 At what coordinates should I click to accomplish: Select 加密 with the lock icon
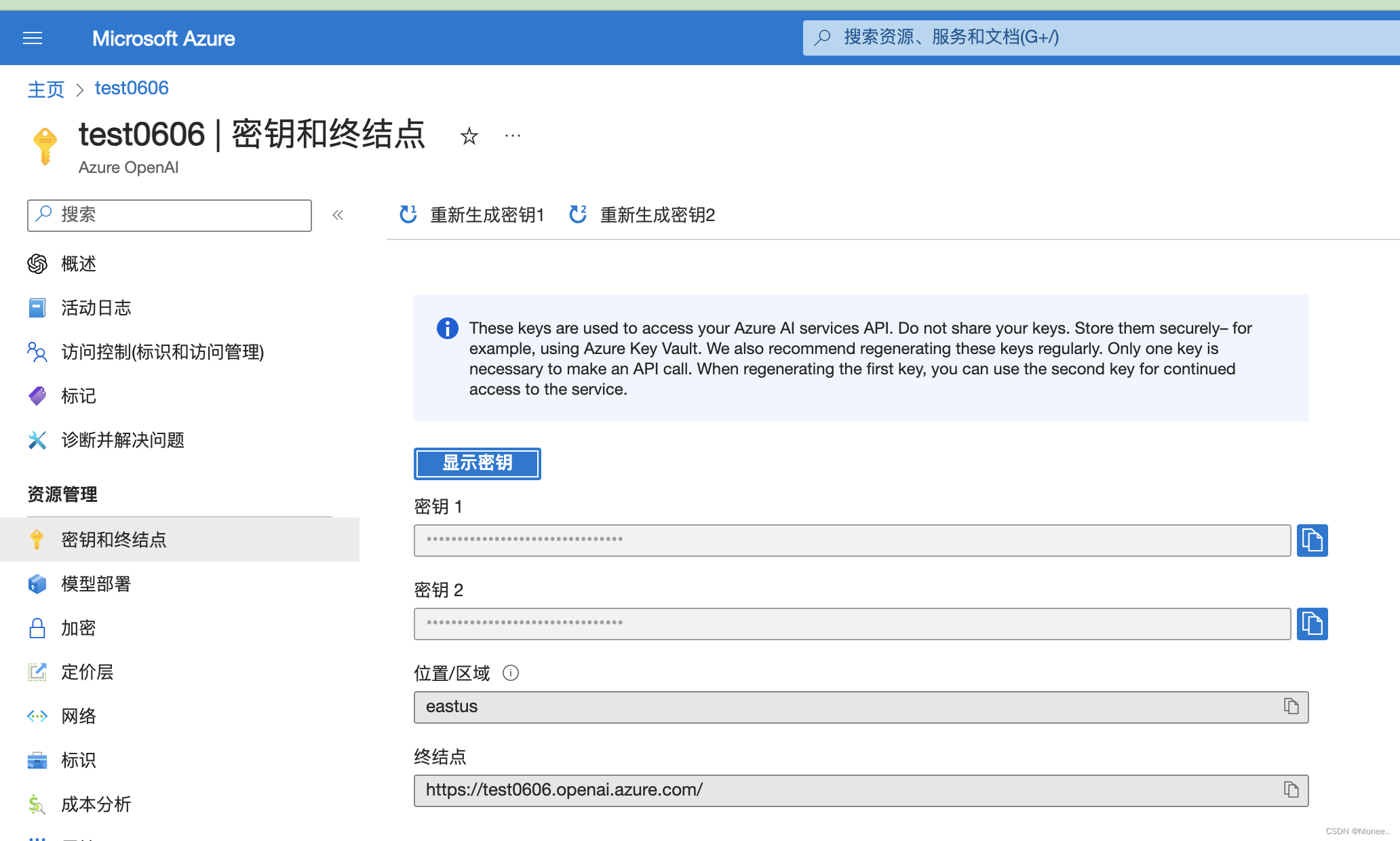click(77, 628)
